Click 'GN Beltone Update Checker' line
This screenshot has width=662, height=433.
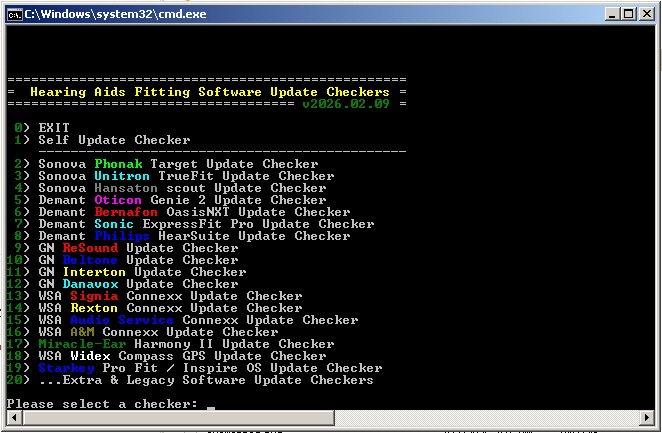point(122,260)
